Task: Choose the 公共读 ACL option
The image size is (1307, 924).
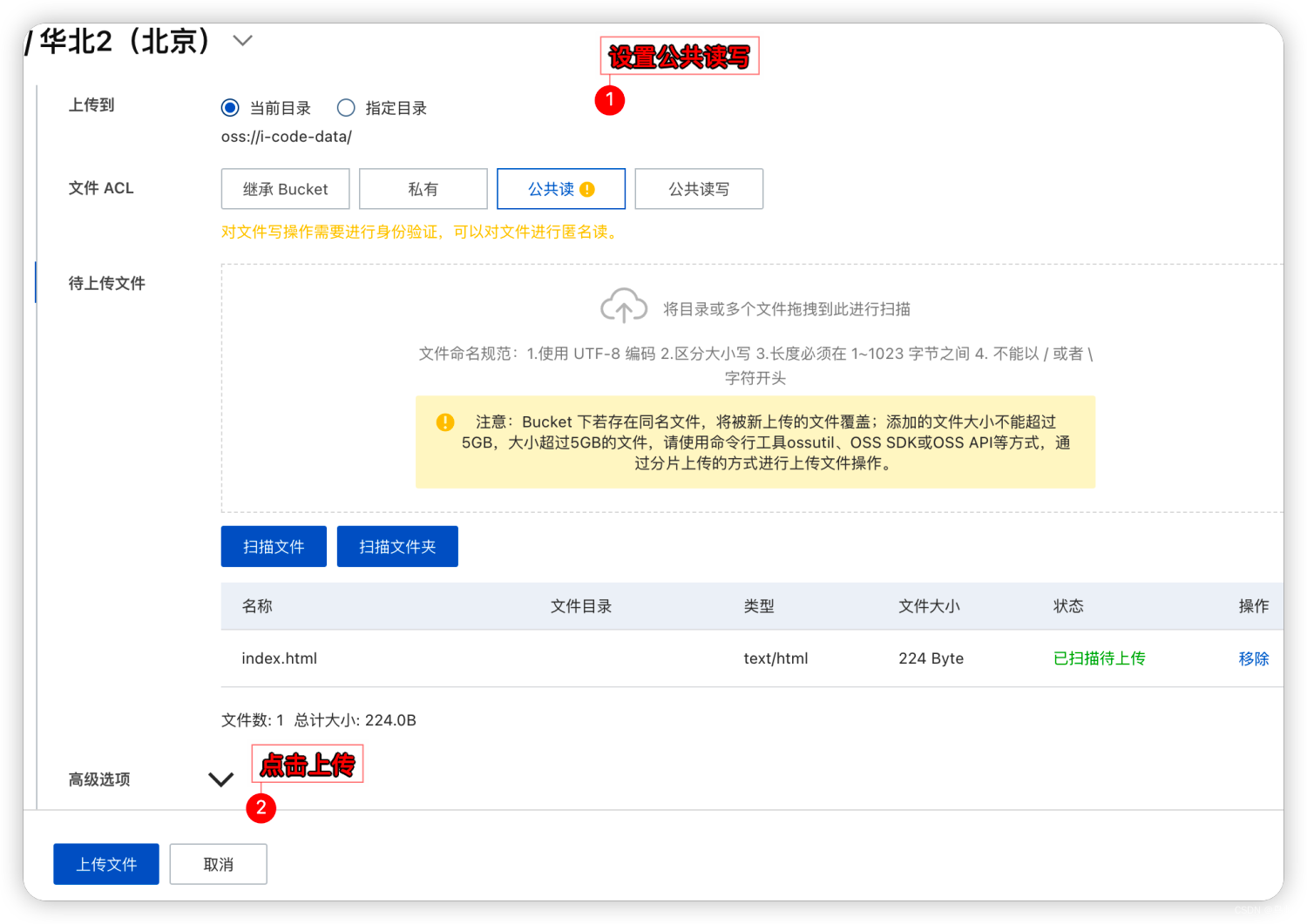Action: click(560, 189)
